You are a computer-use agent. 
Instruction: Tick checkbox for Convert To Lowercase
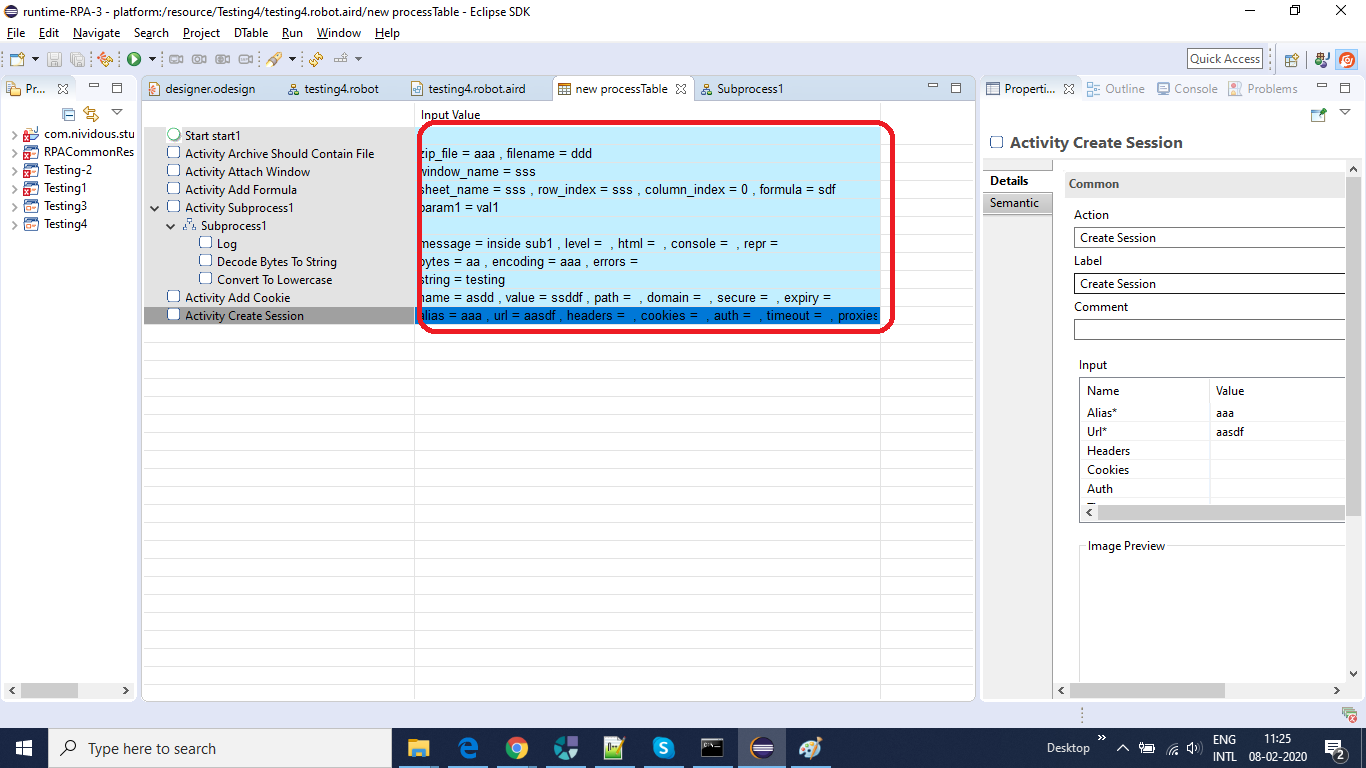206,279
